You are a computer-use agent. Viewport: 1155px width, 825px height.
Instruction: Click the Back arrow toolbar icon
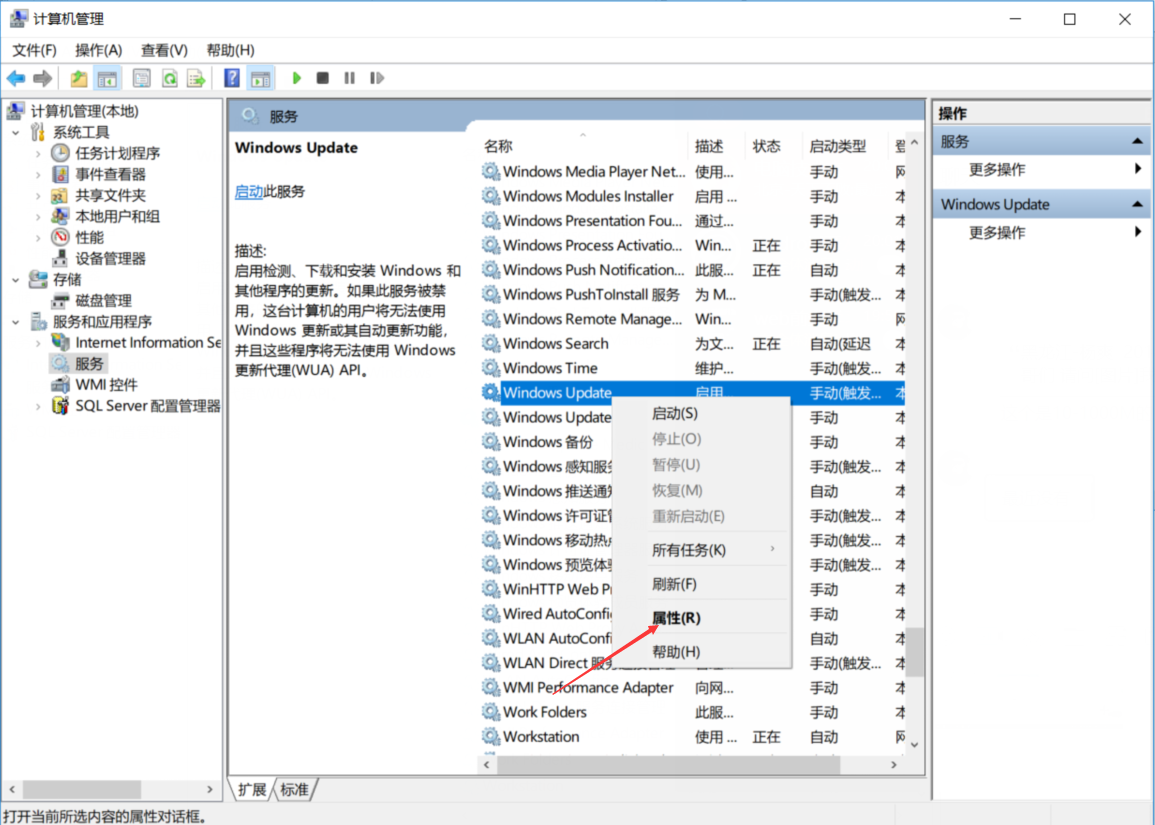16,78
